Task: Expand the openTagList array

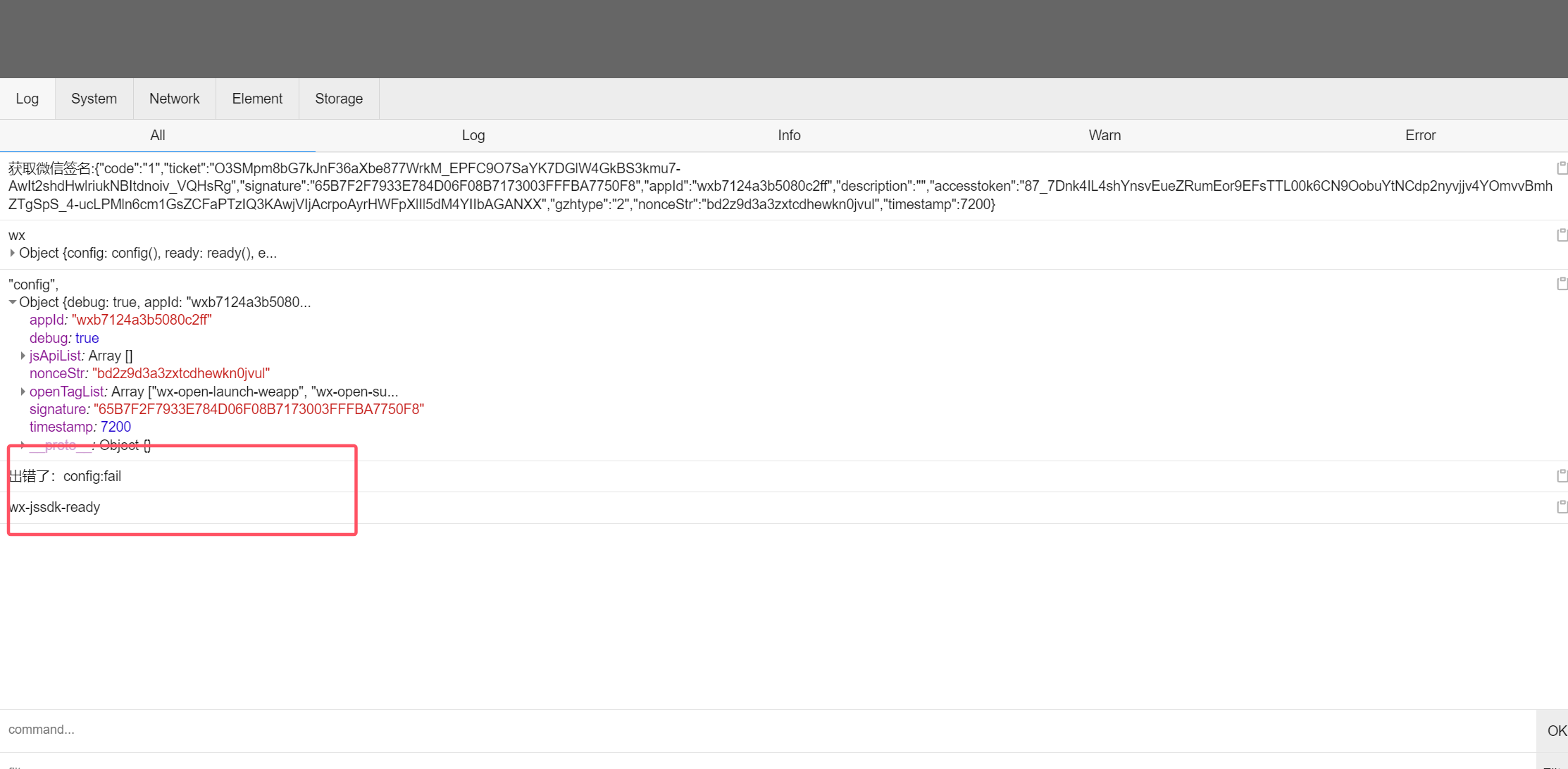Action: pos(23,392)
